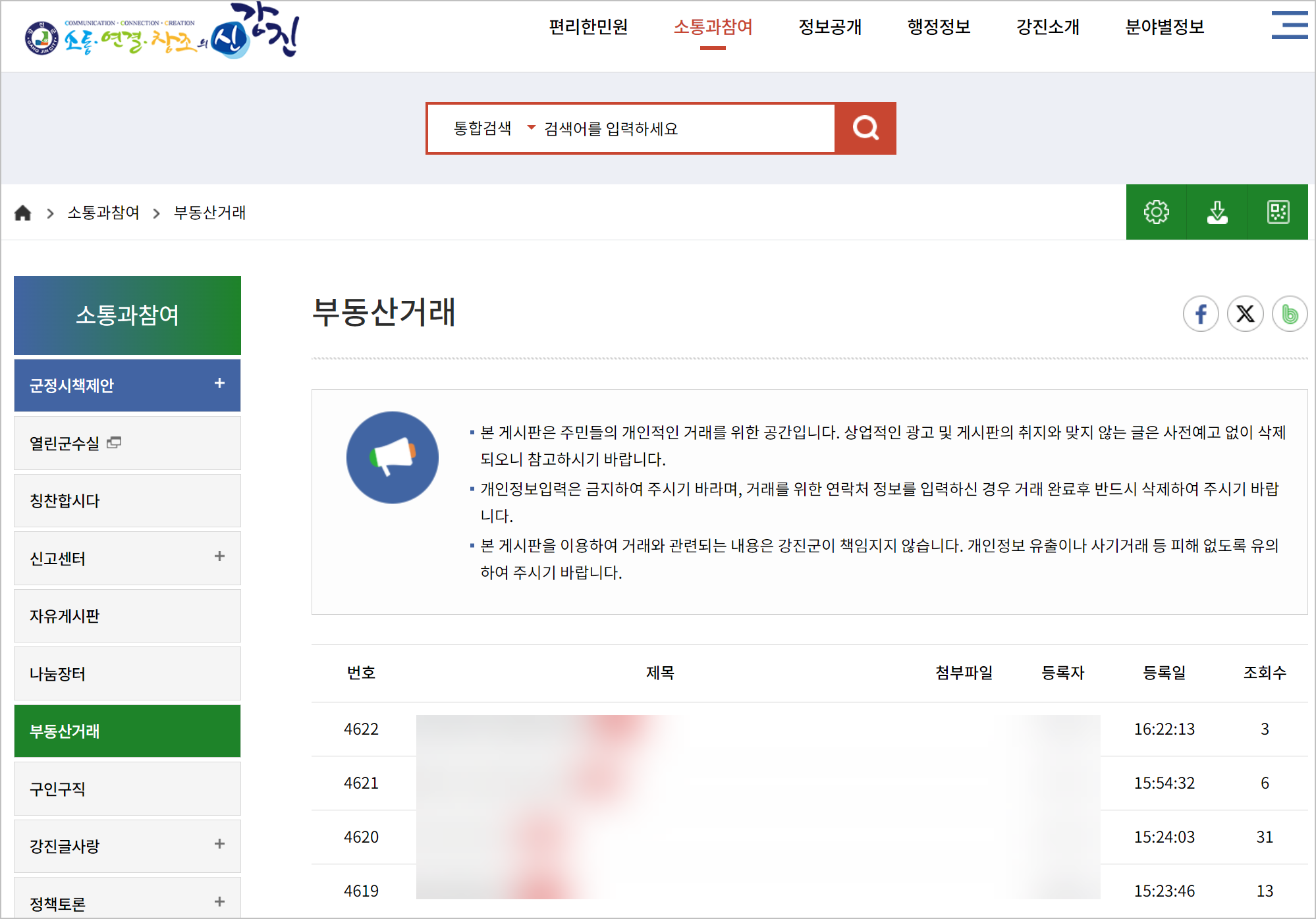
Task: Open the green gear settings icon
Action: (x=1156, y=212)
